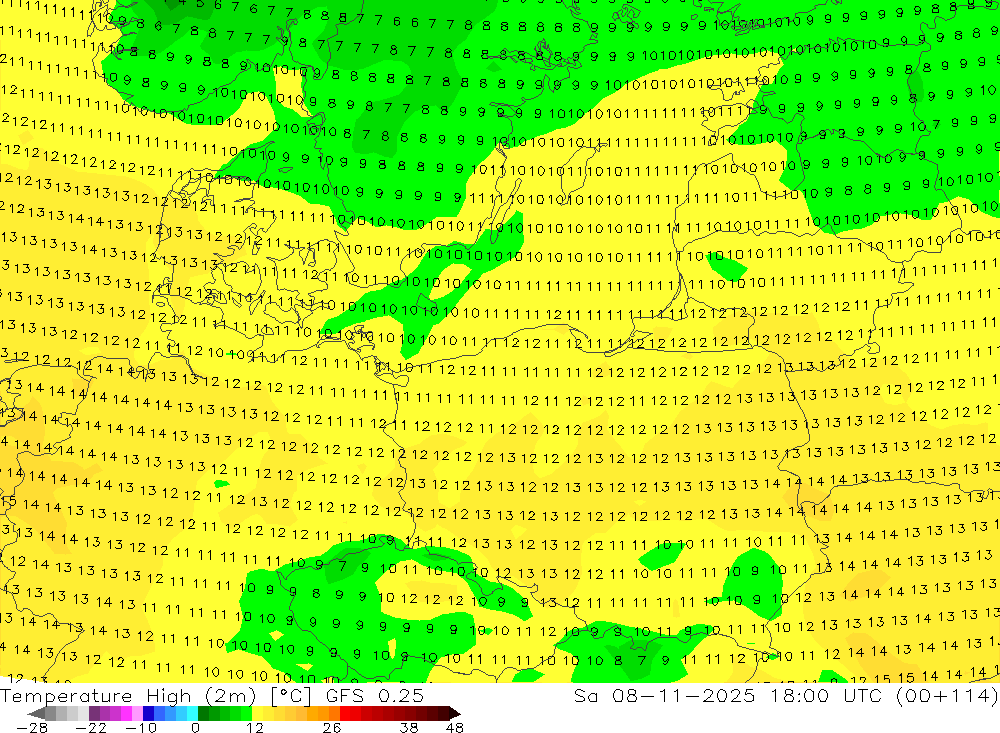
Task: Click the 12 legend label
Action: (x=255, y=727)
